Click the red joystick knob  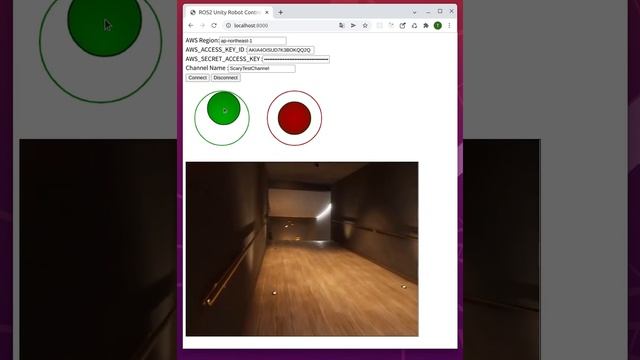[294, 118]
